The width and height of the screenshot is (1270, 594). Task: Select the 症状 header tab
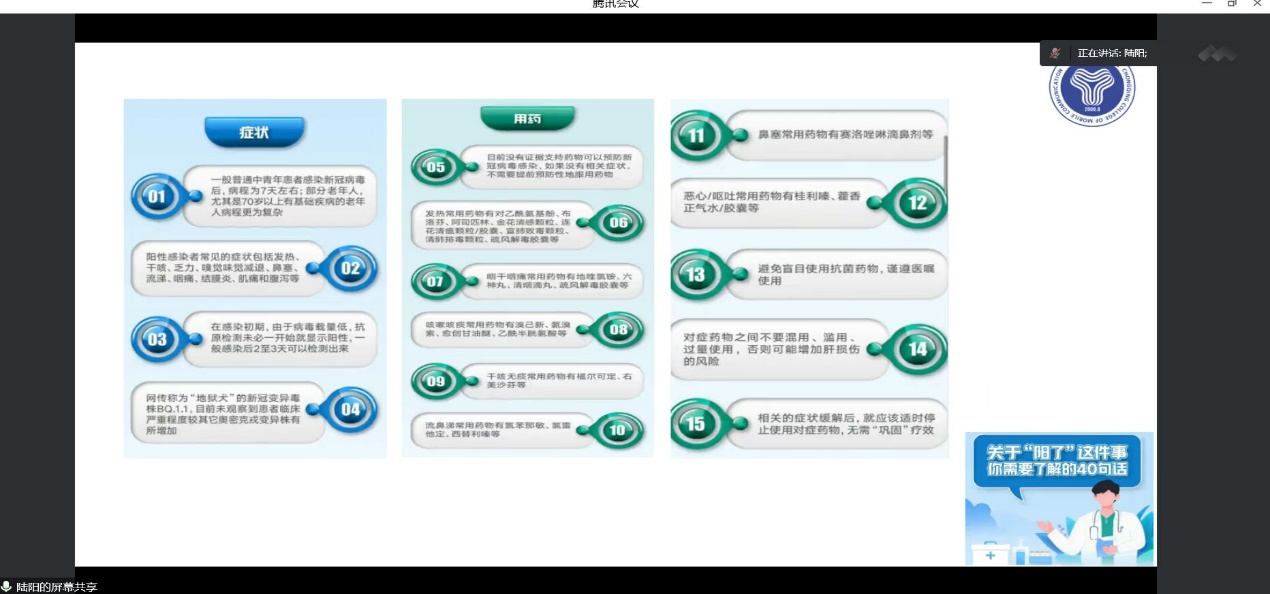tap(254, 131)
